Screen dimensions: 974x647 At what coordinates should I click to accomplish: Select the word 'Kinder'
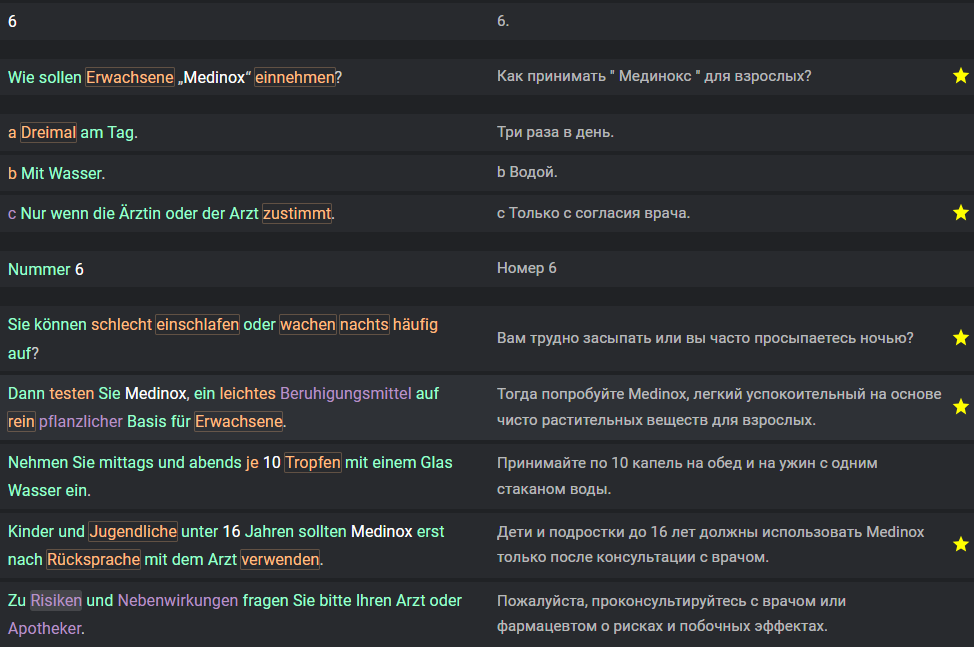pyautogui.click(x=31, y=531)
